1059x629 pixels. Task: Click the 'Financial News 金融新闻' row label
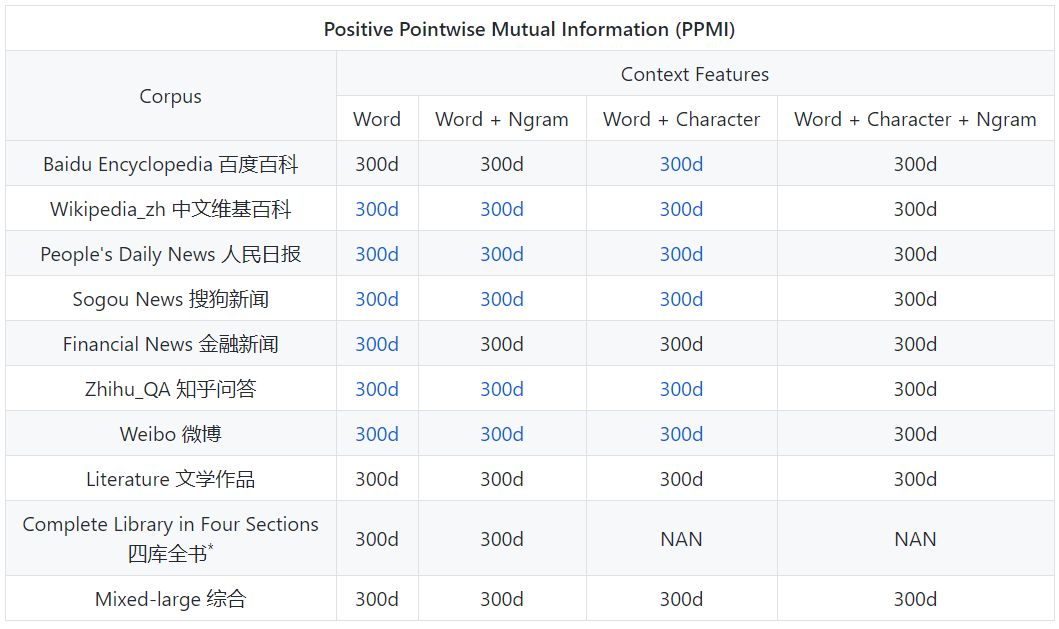(170, 345)
